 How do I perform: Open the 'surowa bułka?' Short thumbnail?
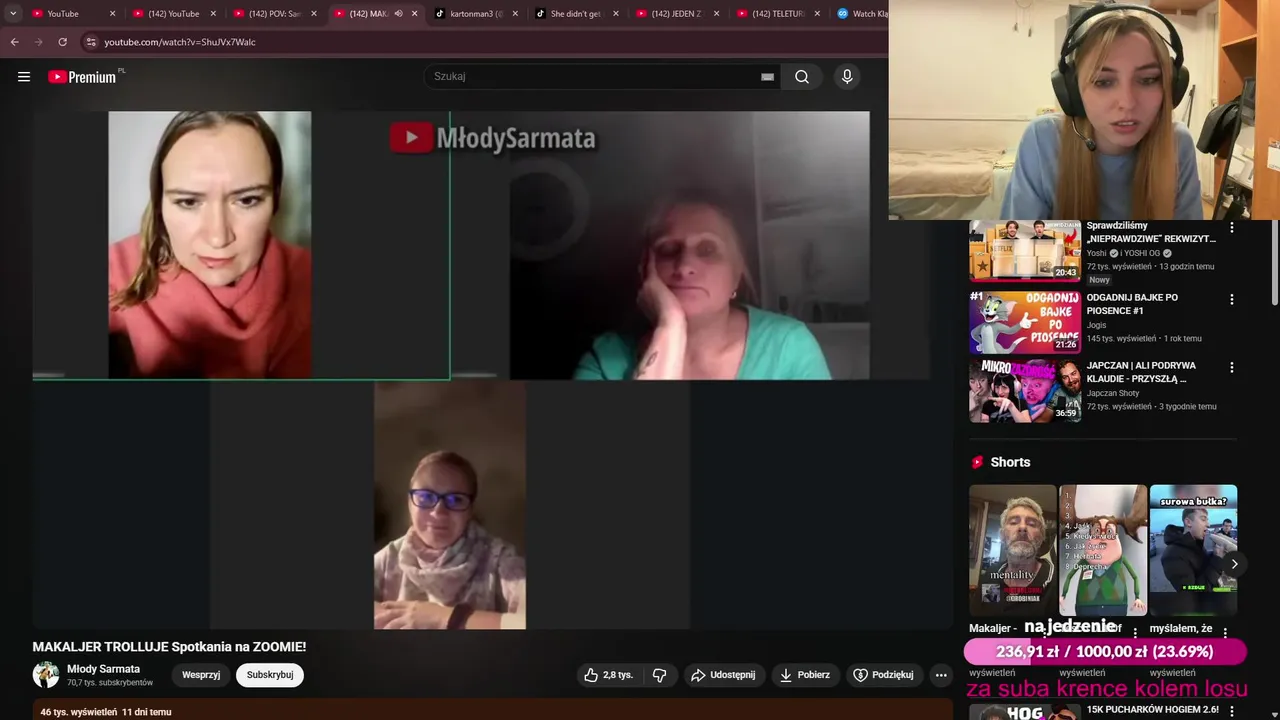(x=1193, y=550)
